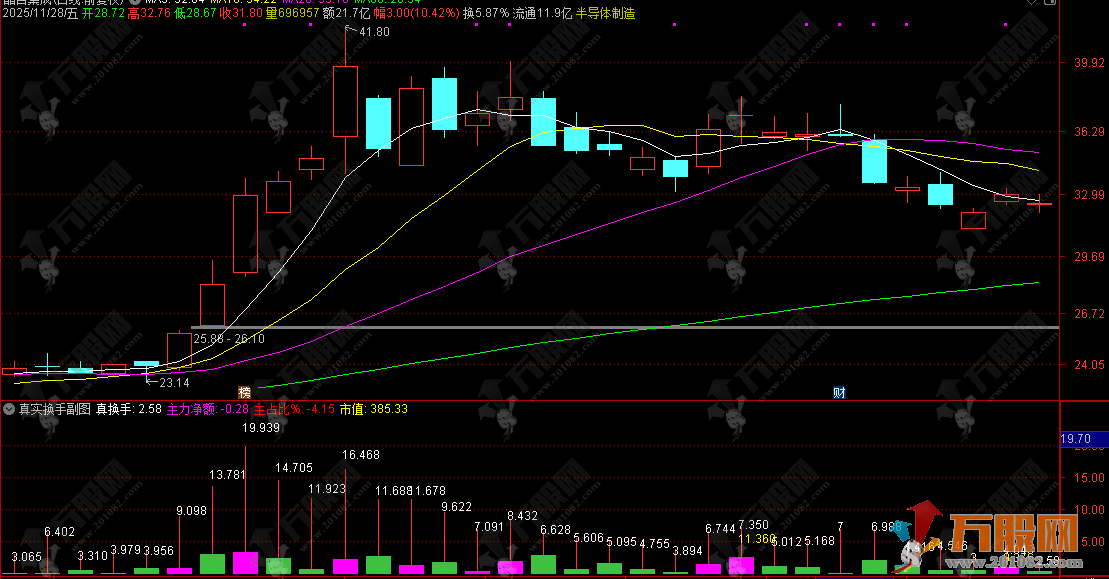This screenshot has width=1109, height=579.
Task: Click the 真实换手副图 indicator name
Action: [x=55, y=409]
